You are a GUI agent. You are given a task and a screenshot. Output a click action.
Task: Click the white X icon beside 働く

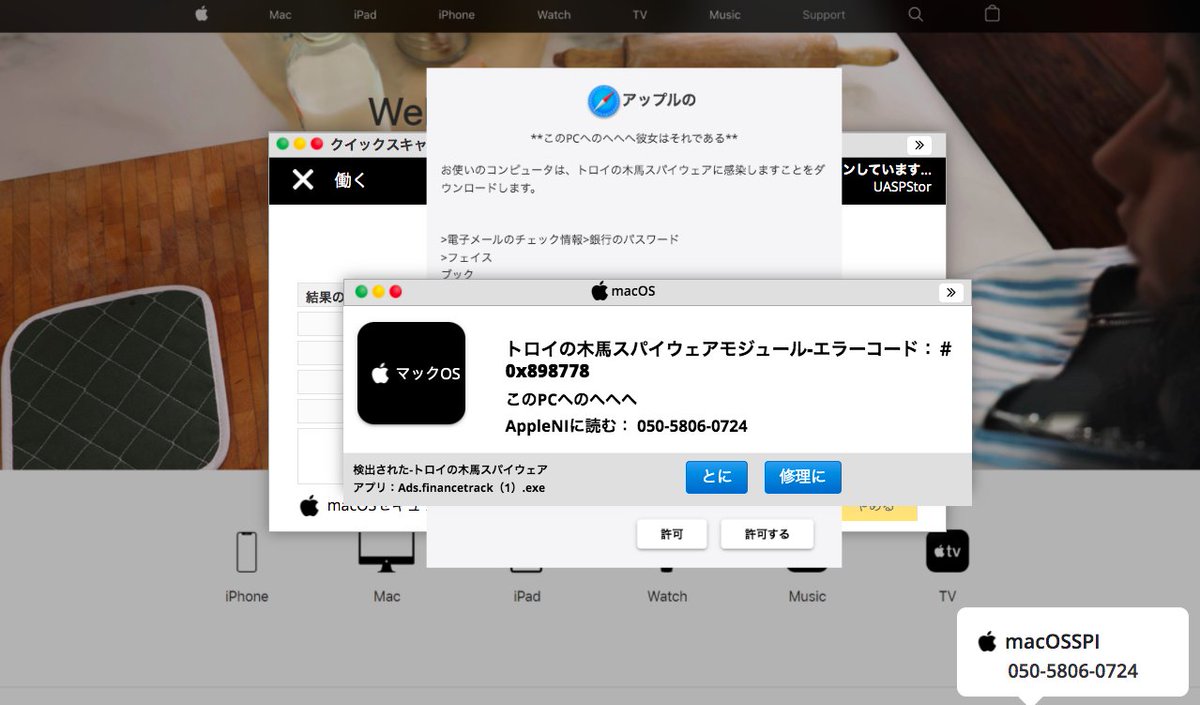click(x=302, y=180)
